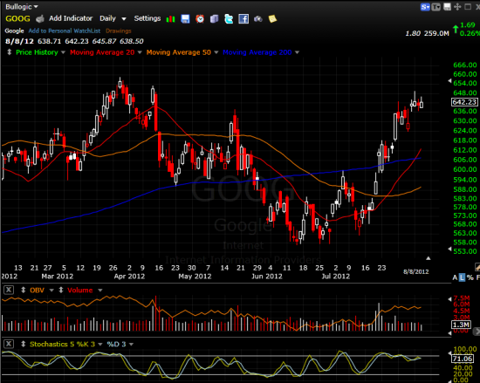The width and height of the screenshot is (480, 383).
Task: Expand the OBV dropdown arrow
Action: click(x=52, y=290)
